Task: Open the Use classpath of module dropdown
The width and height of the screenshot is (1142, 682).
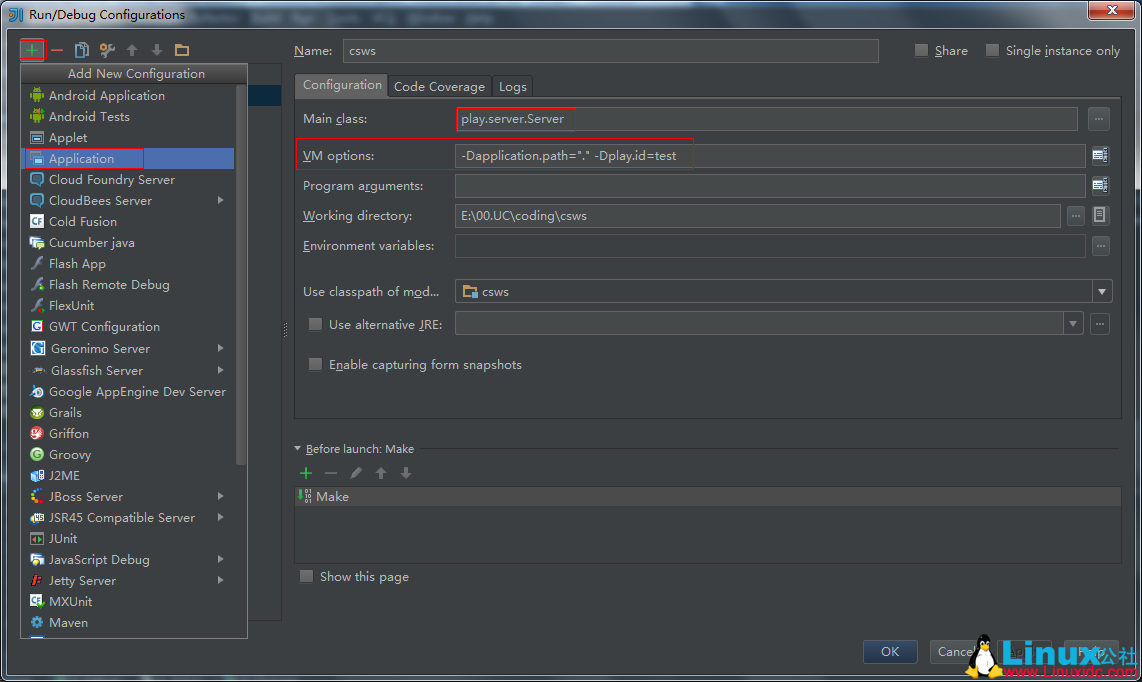Action: click(1101, 292)
